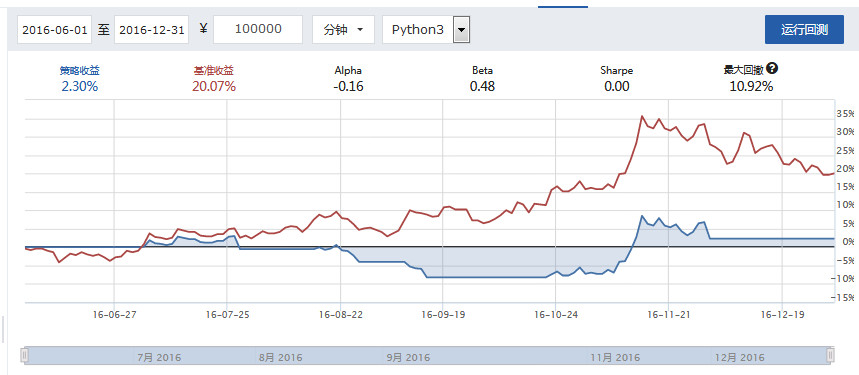Click the 16-06-27 x-axis date label
This screenshot has width=859, height=375.
coord(114,315)
